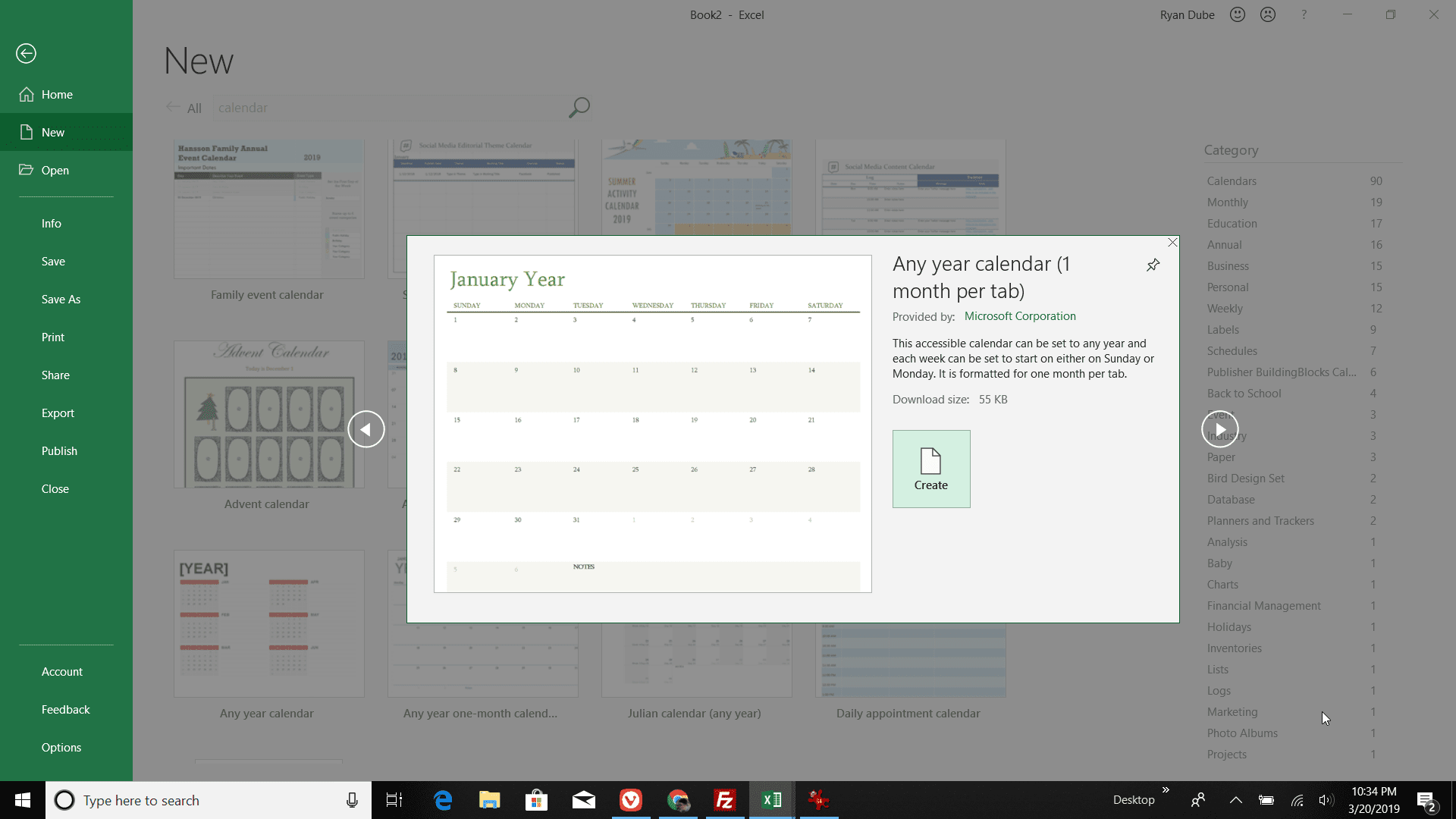
Task: Select the Summer Activity Calendar 2019 thumbnail
Action: (697, 187)
